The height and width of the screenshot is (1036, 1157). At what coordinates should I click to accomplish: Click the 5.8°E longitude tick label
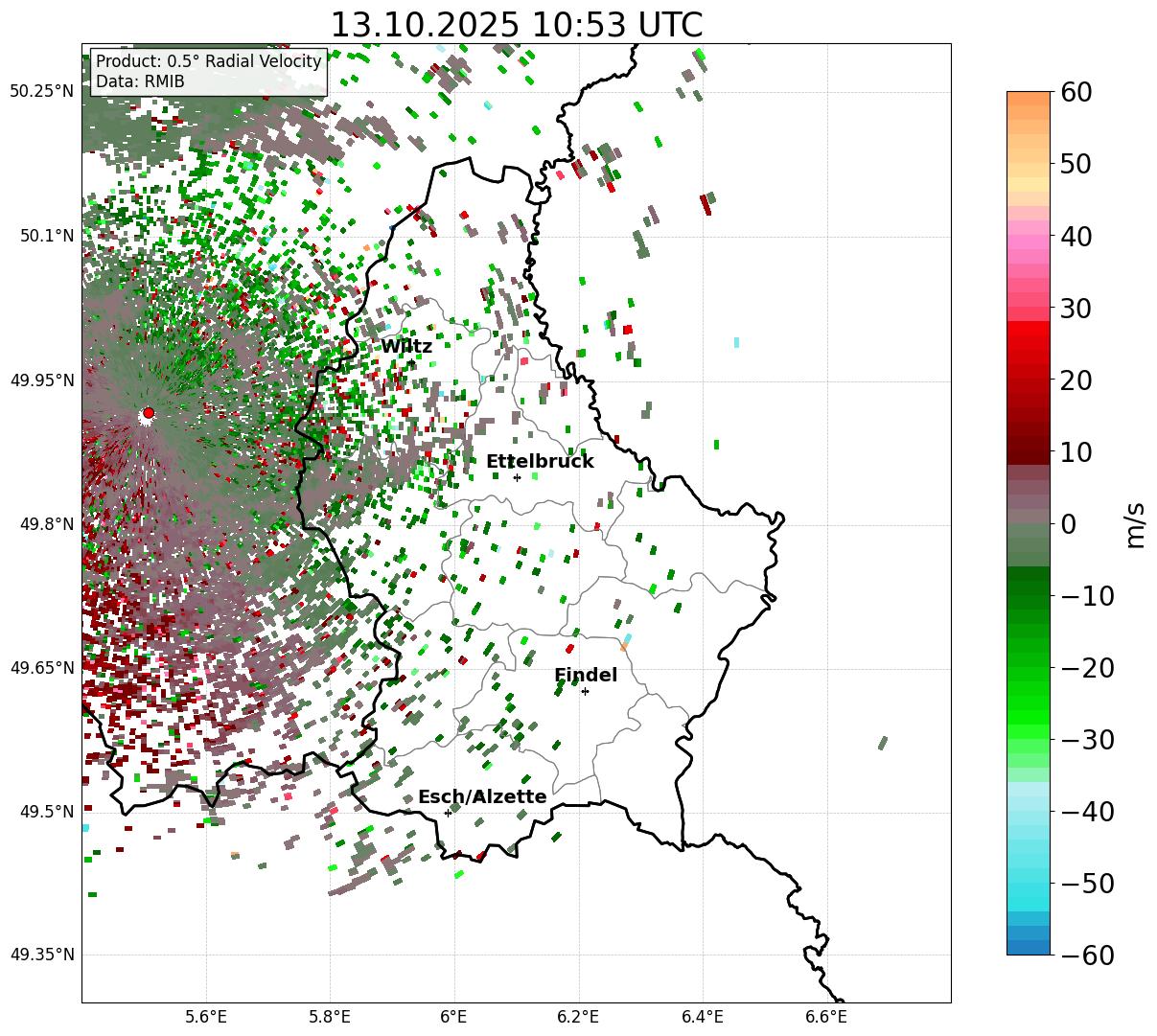pyautogui.click(x=330, y=1017)
